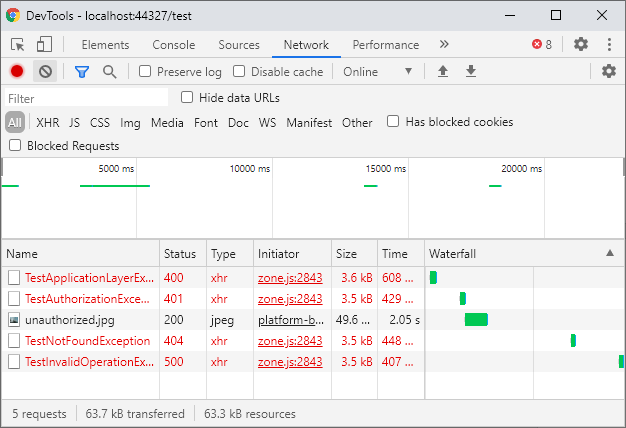Screen dimensions: 626x428
Task: Click the 63.7 kB transferred status text
Action: [135, 414]
